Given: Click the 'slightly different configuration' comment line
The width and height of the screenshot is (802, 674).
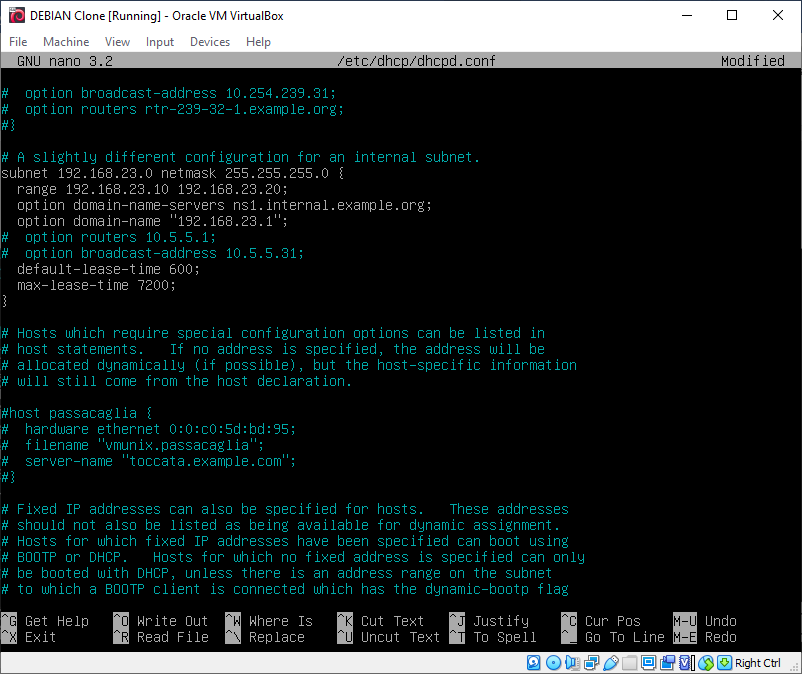Looking at the screenshot, I should point(240,157).
